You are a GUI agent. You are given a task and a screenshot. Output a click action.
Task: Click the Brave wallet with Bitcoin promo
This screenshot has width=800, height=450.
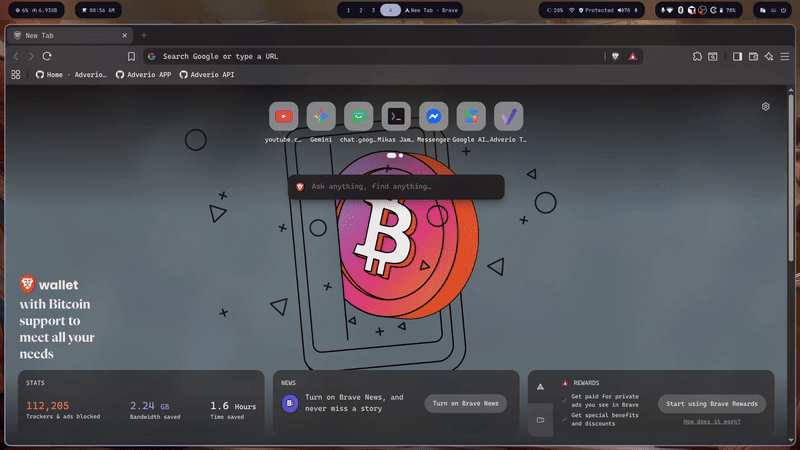click(x=57, y=318)
